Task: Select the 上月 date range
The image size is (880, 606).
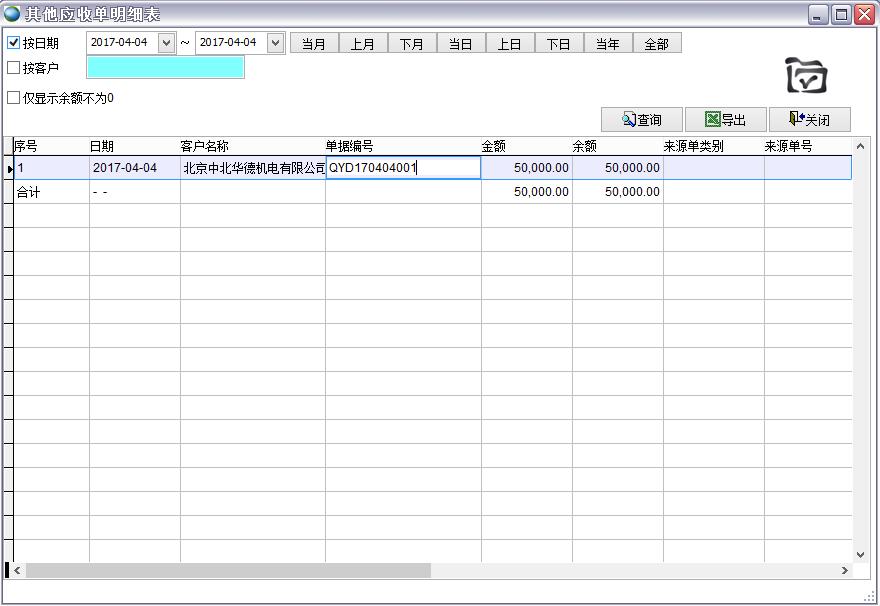Action: pyautogui.click(x=363, y=43)
